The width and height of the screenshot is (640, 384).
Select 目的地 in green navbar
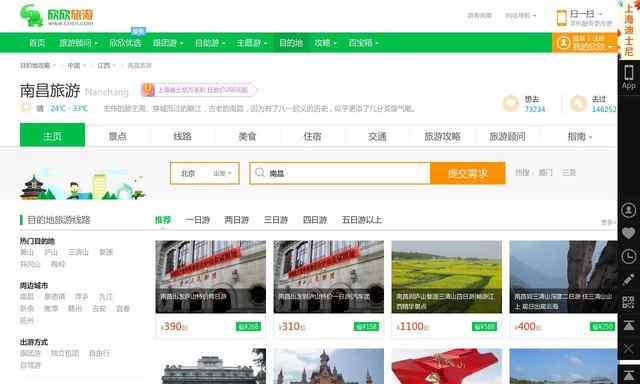(x=291, y=43)
